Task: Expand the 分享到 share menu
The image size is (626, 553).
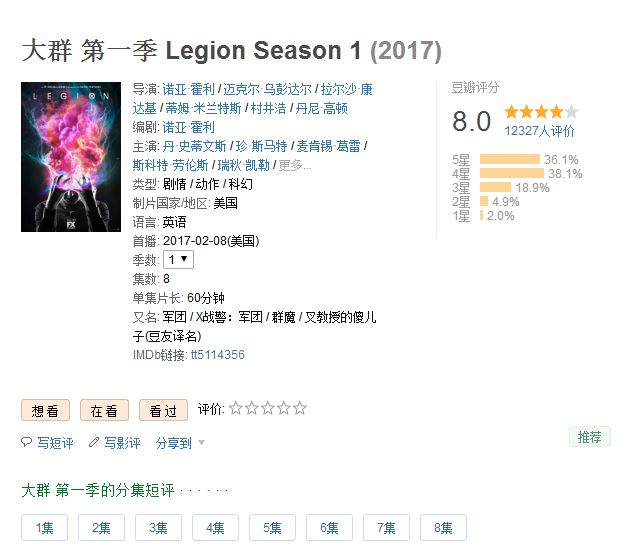Action: tap(180, 442)
